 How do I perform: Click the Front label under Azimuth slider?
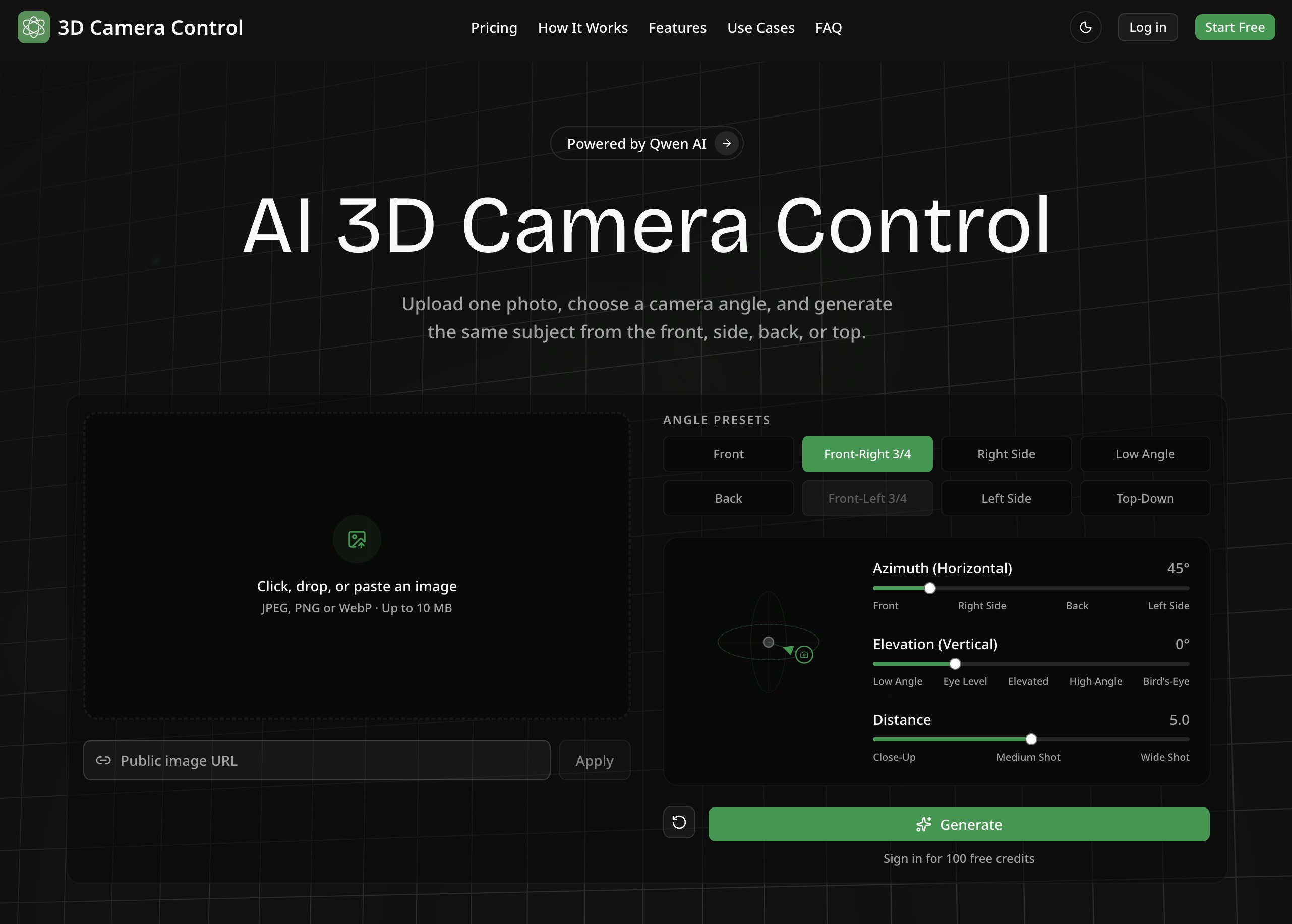pos(885,606)
